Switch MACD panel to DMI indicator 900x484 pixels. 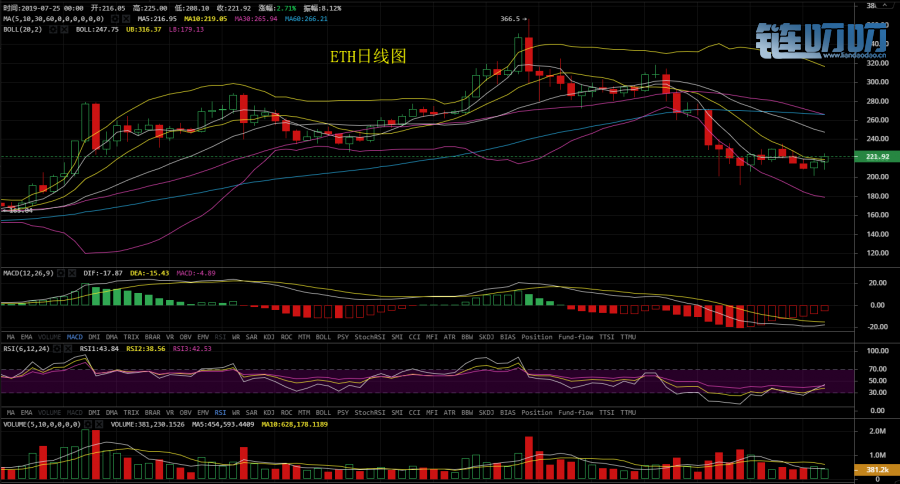(94, 337)
